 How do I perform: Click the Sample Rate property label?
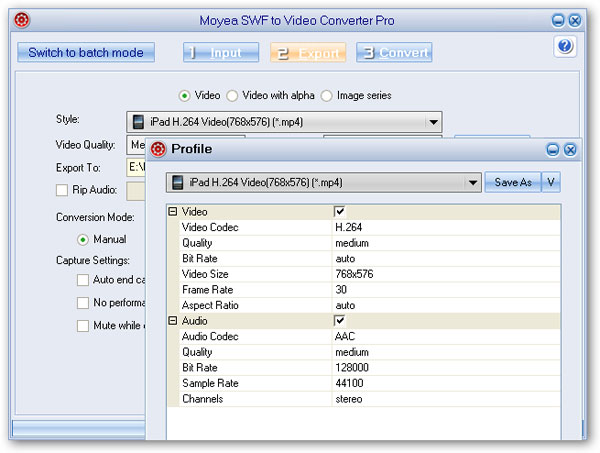tap(210, 383)
